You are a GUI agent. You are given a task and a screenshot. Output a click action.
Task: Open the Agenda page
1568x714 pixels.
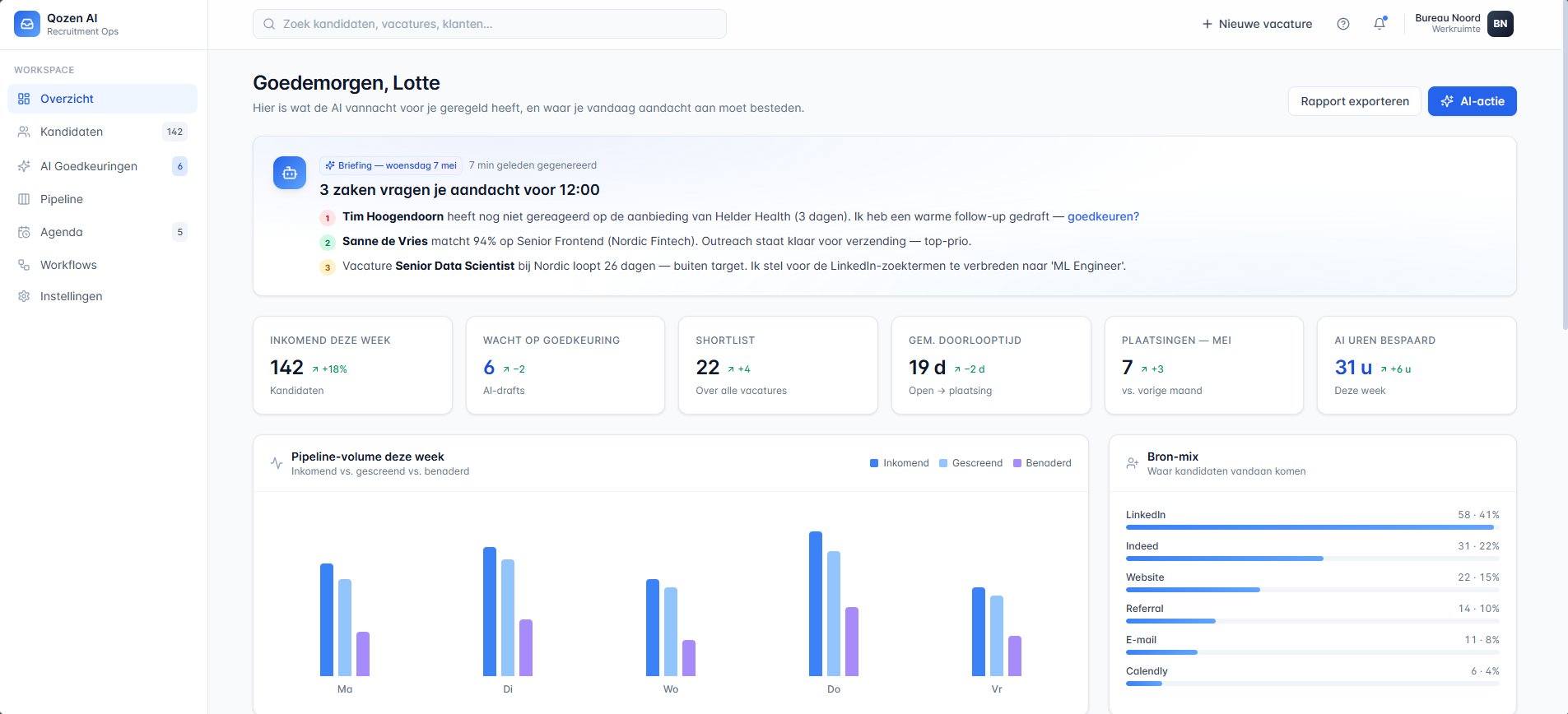(x=102, y=232)
